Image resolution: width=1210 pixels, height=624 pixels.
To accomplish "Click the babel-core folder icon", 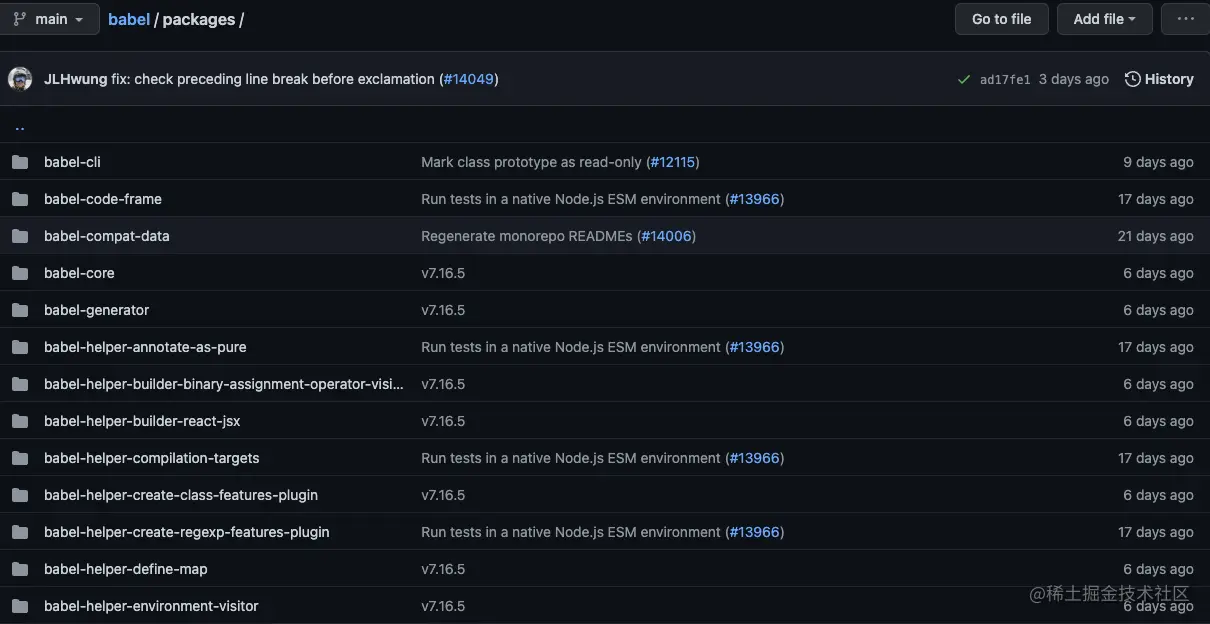I will coord(20,273).
